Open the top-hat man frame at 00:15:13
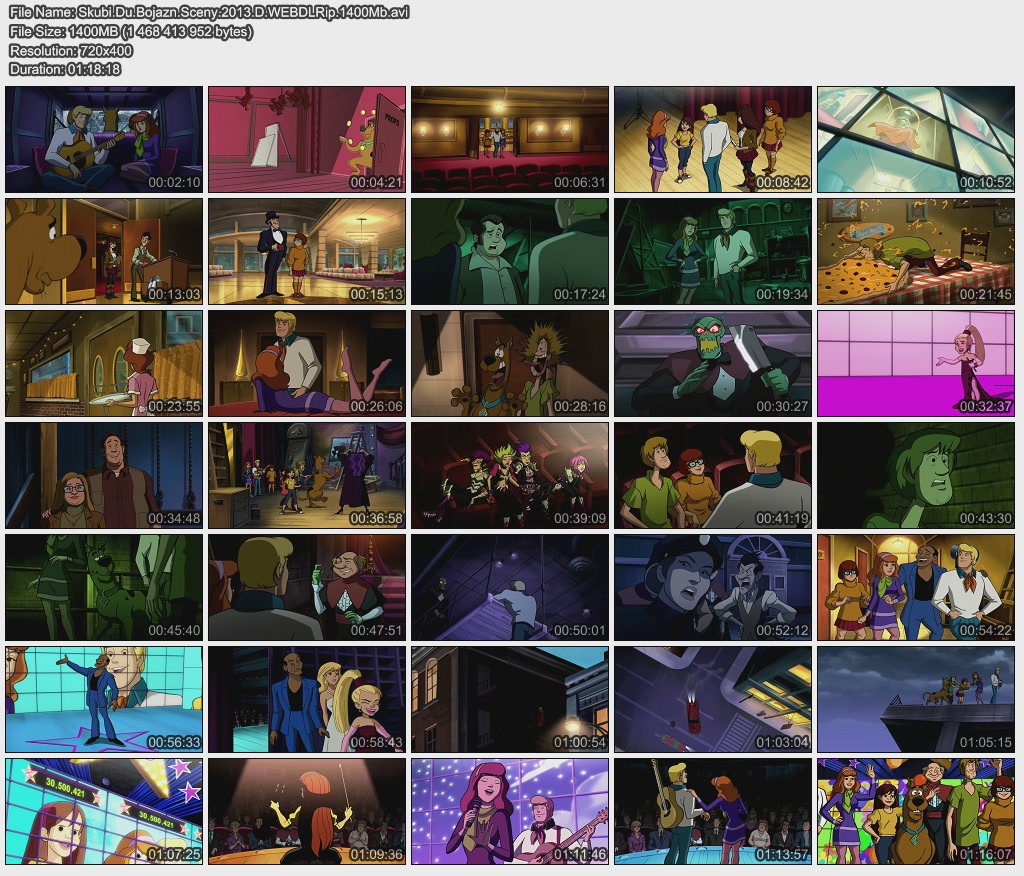 (307, 251)
